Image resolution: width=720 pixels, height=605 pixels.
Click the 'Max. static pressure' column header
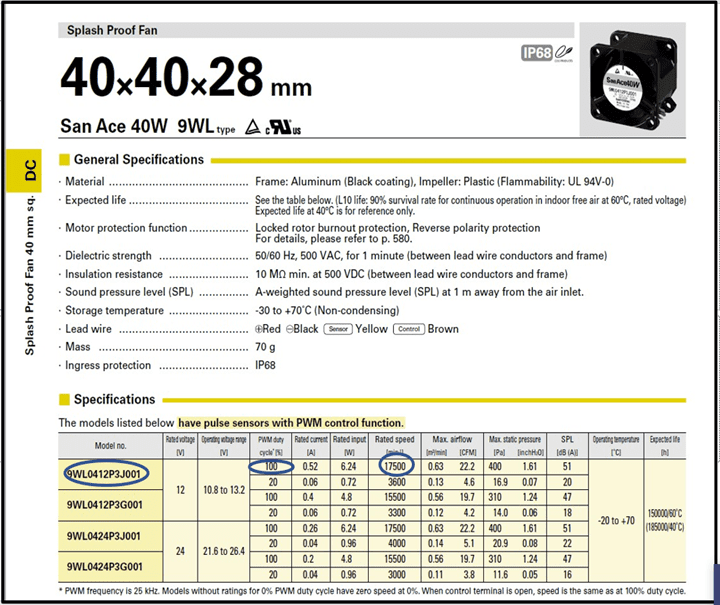point(515,446)
